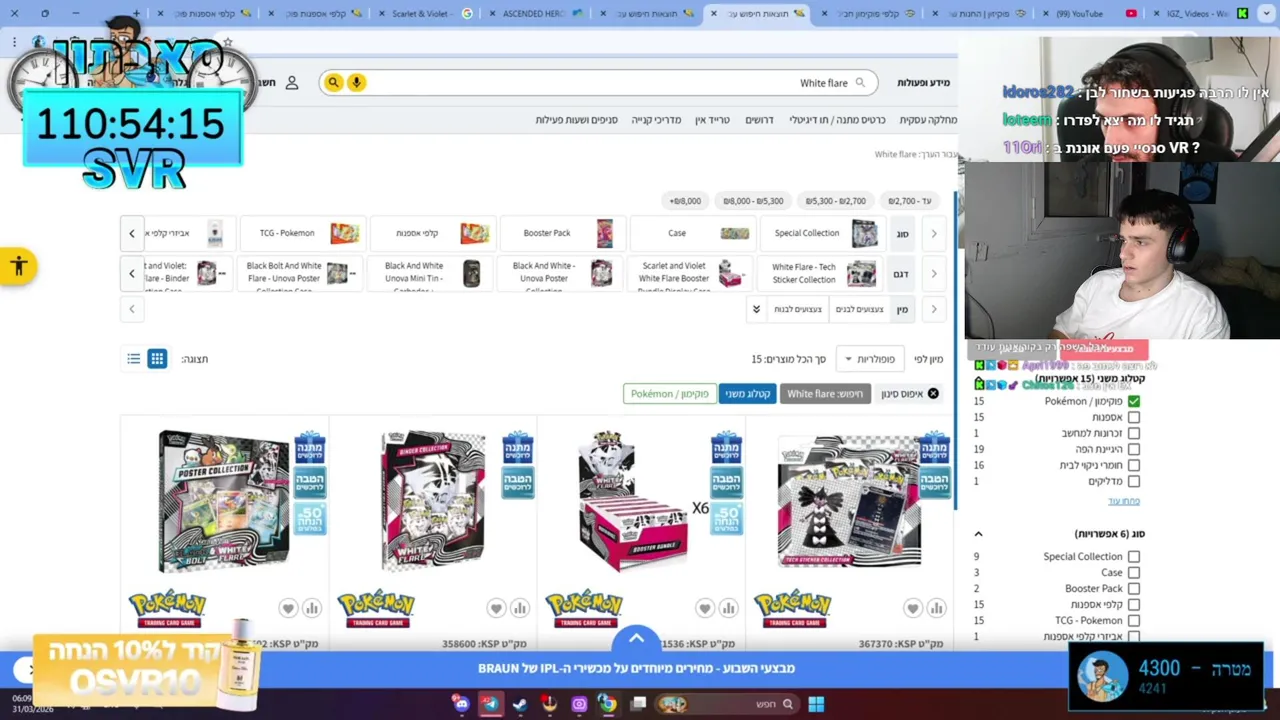Select price range עד ₪2,700 chip

tap(909, 201)
